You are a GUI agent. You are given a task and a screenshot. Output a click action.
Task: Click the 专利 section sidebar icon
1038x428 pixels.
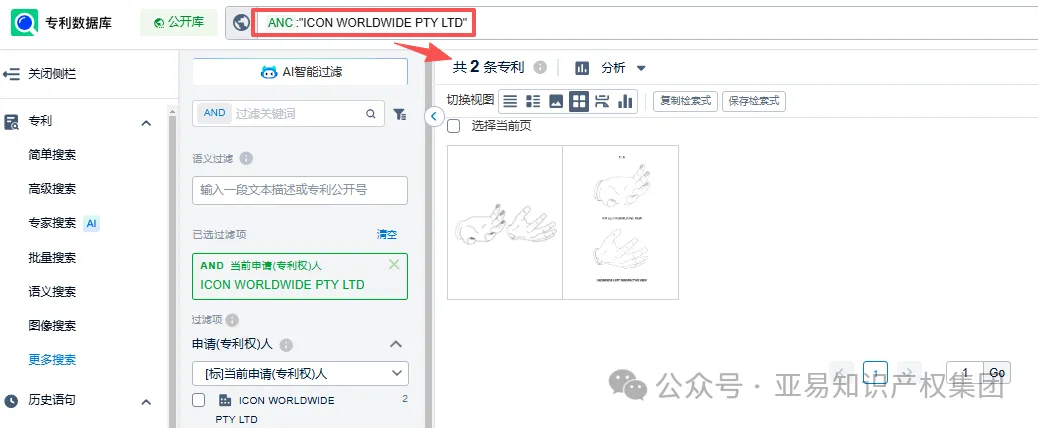click(11, 122)
